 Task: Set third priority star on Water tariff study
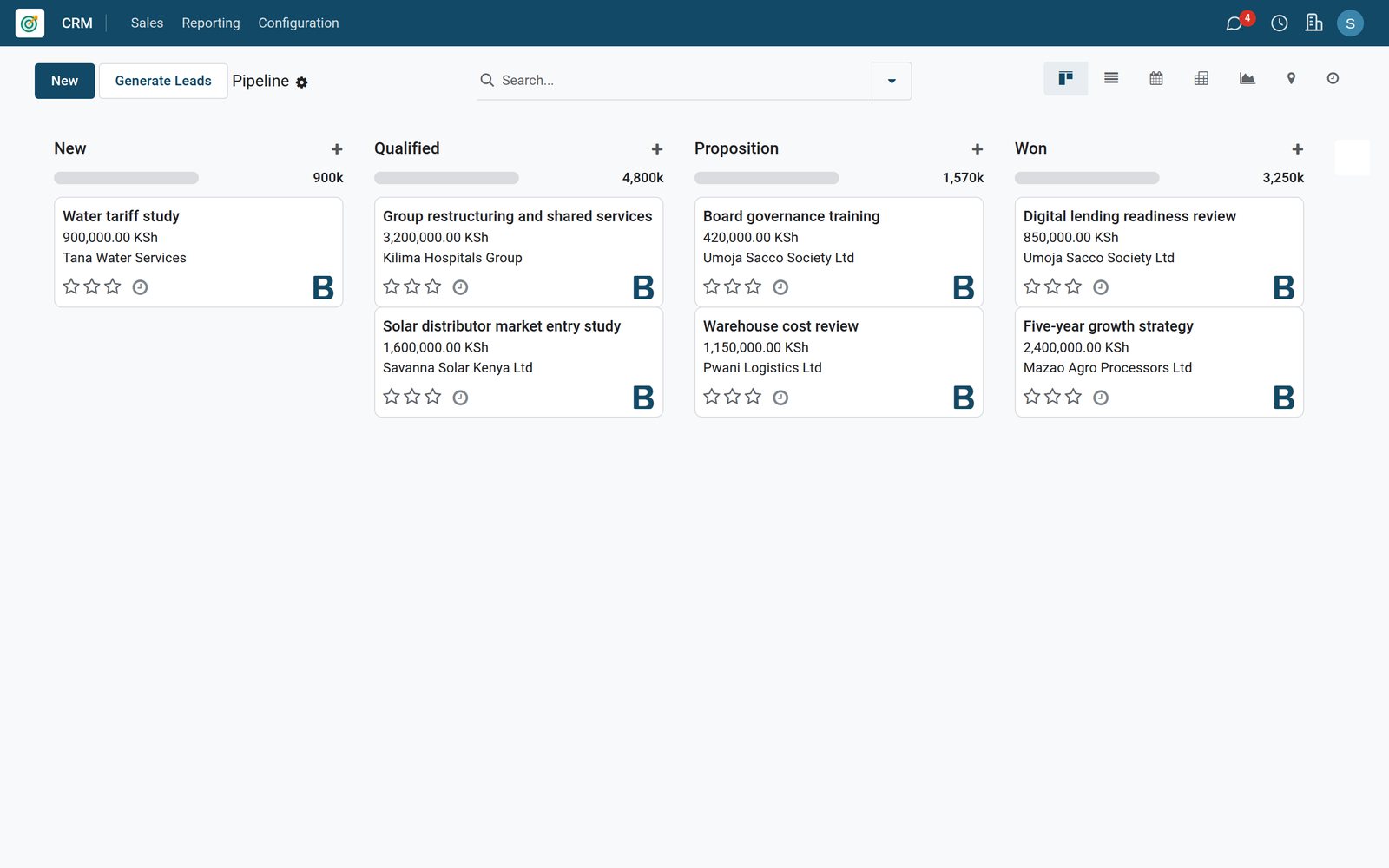[113, 286]
